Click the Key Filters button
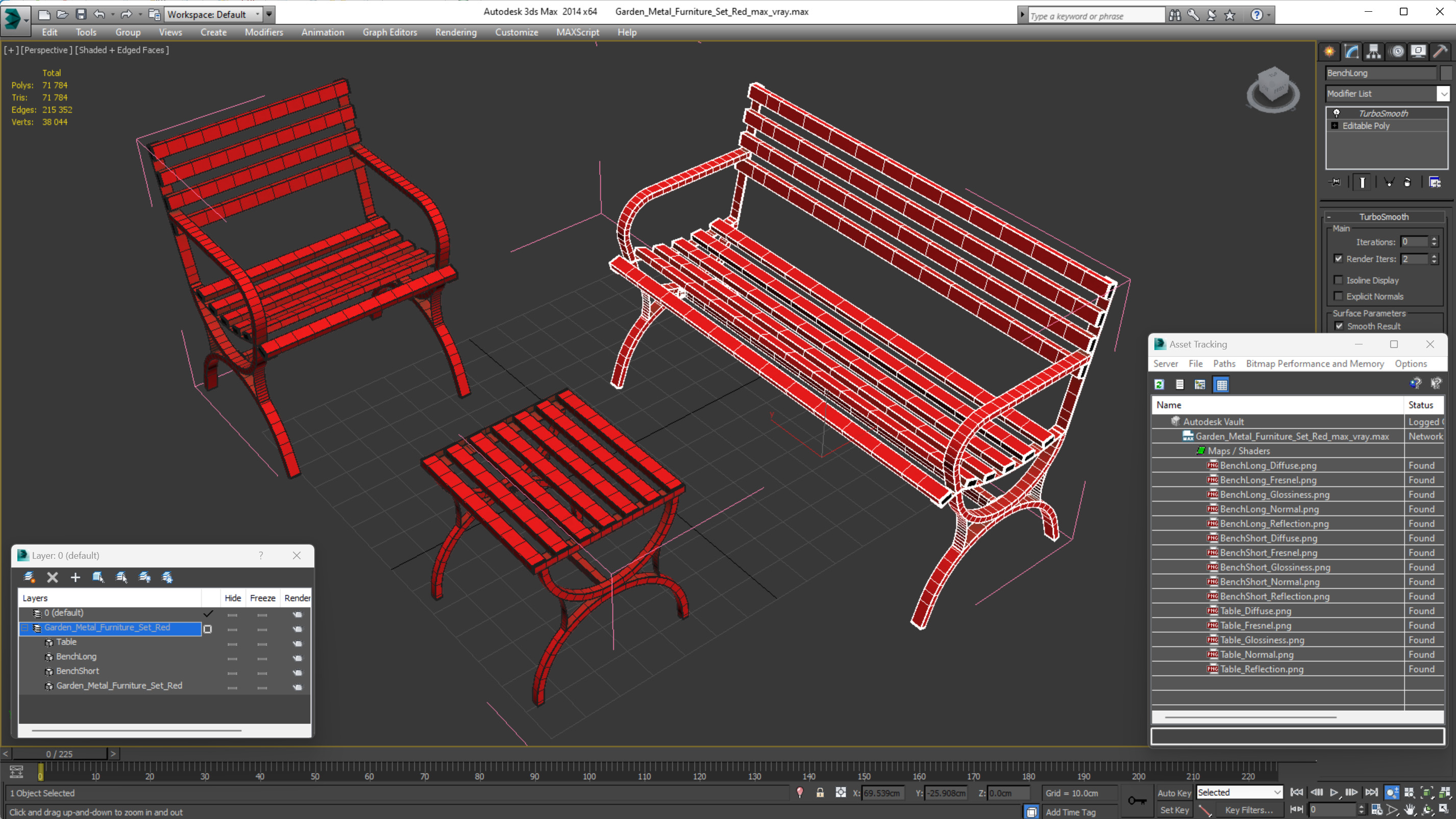 tap(1249, 810)
